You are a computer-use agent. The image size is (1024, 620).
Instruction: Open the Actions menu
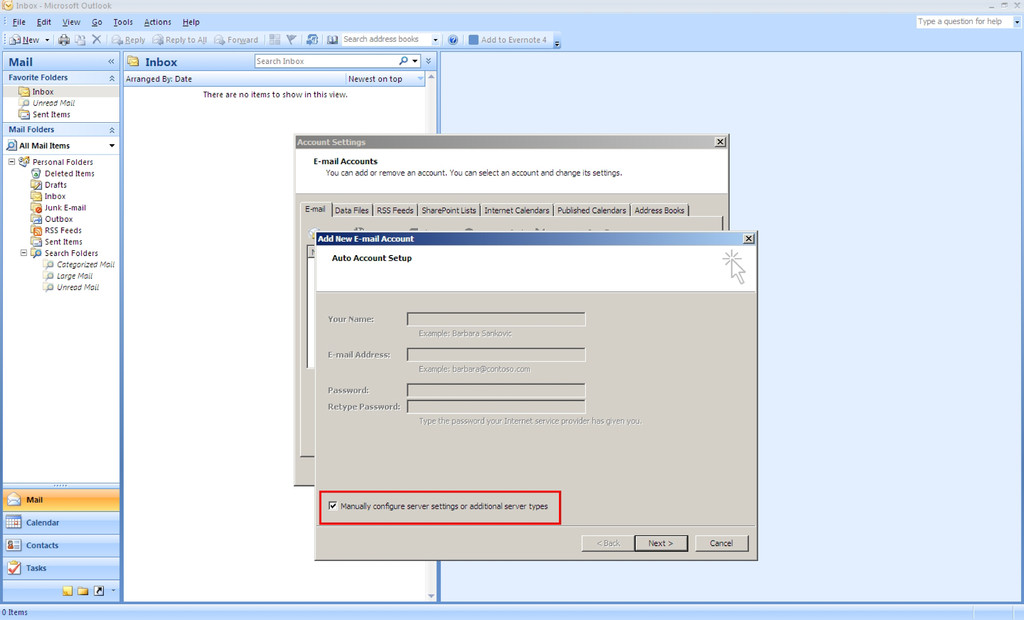pos(157,22)
